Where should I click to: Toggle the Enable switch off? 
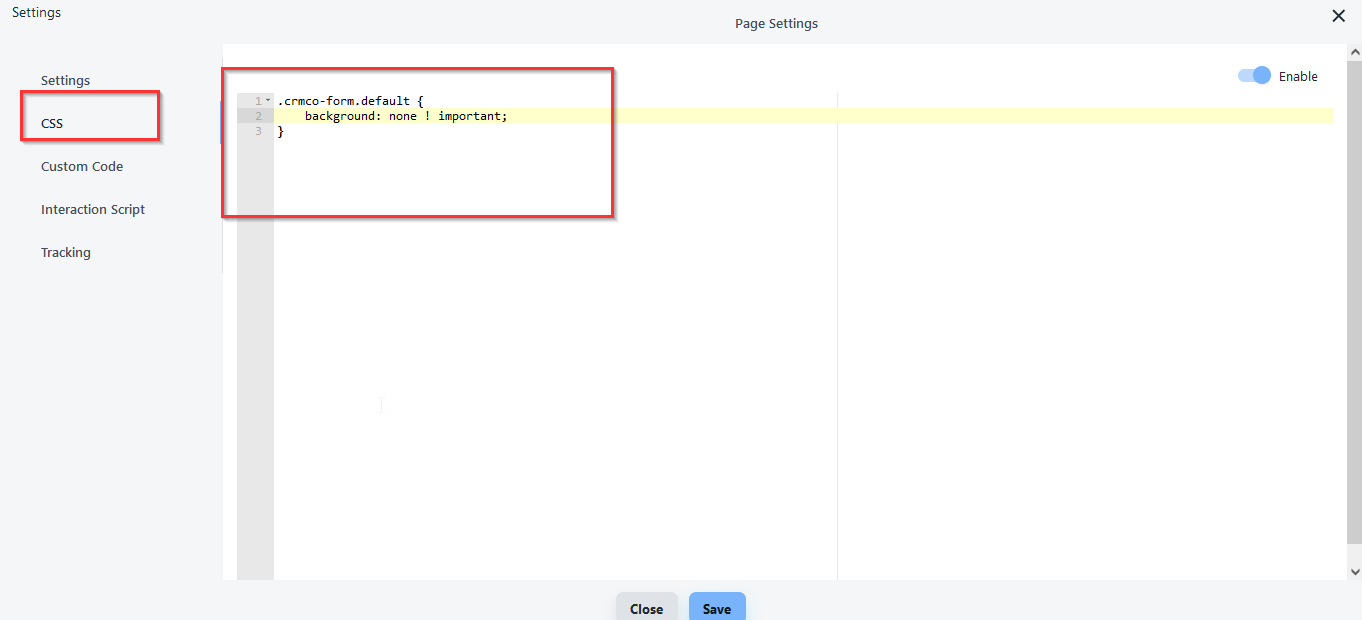coord(1254,76)
